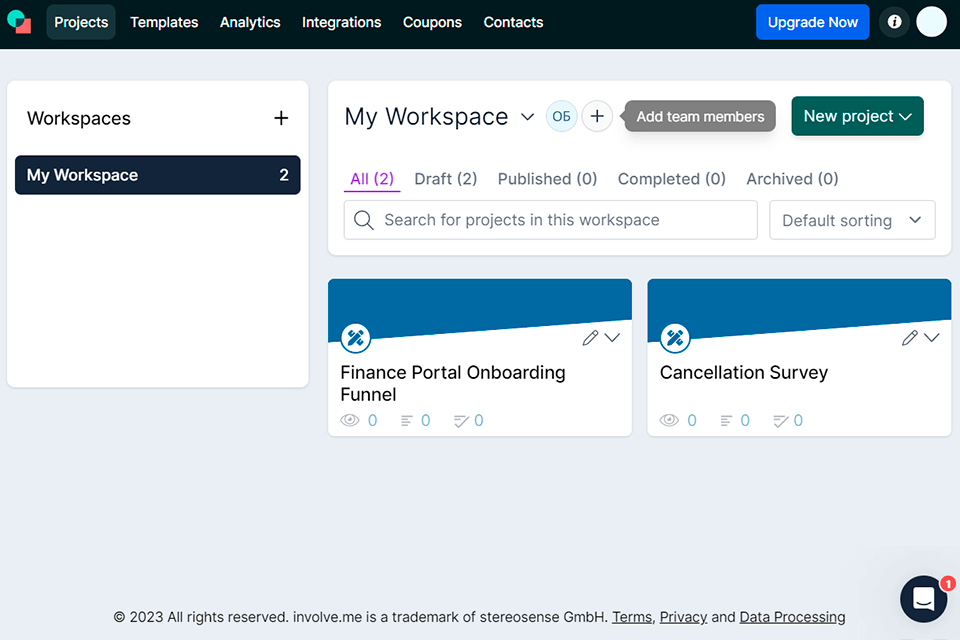
Task: Focus the search for projects field
Action: 550,220
